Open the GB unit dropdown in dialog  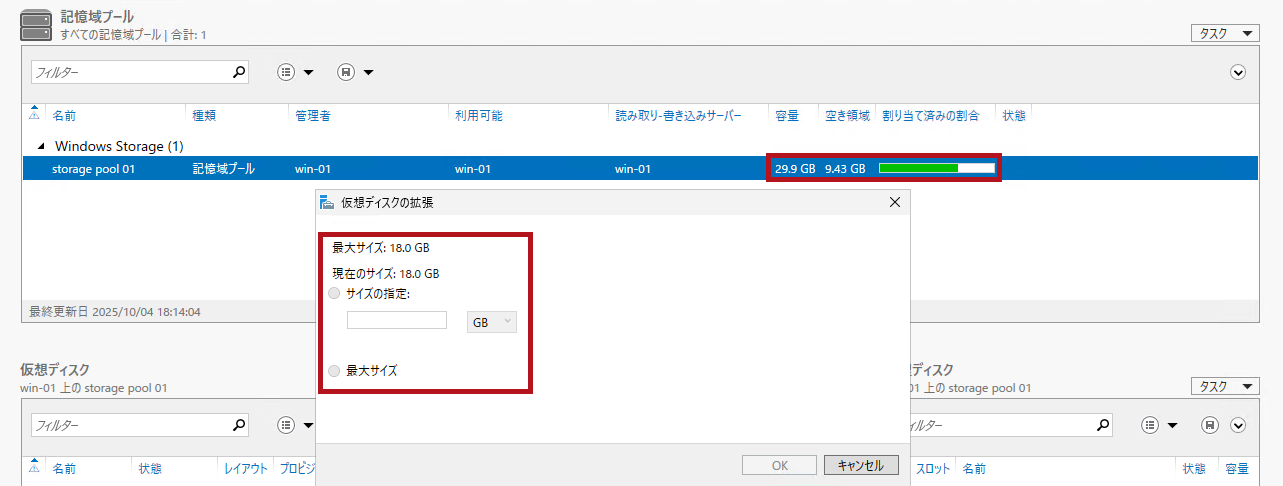492,322
